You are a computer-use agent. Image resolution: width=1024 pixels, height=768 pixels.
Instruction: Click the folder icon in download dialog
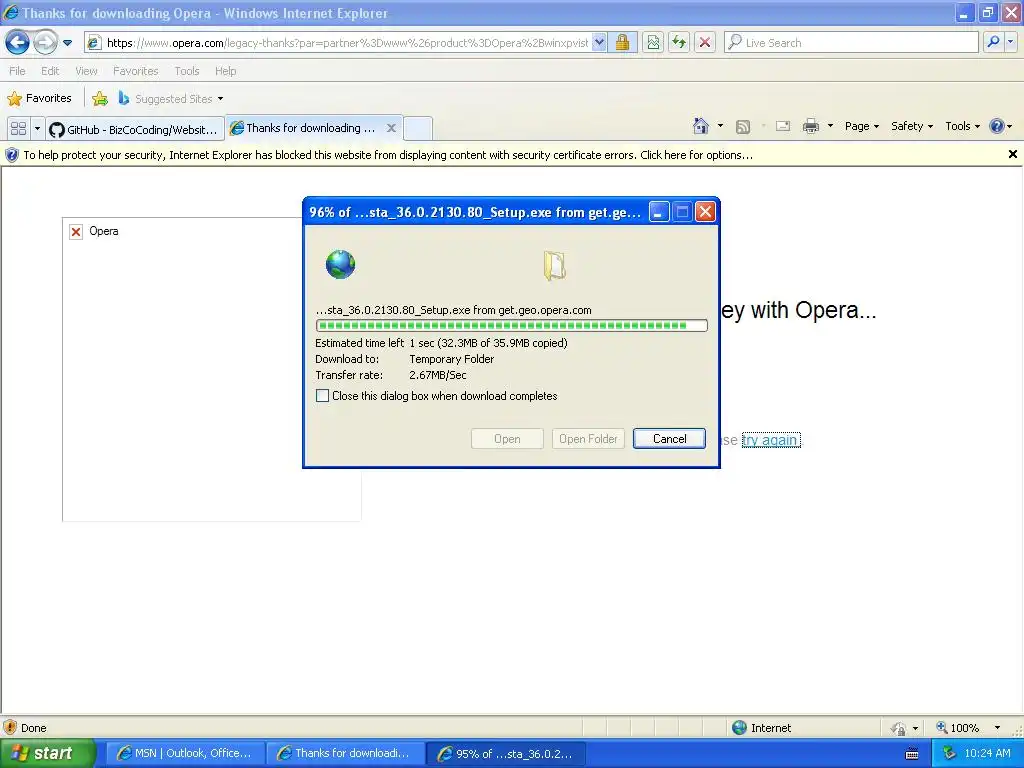pos(554,265)
